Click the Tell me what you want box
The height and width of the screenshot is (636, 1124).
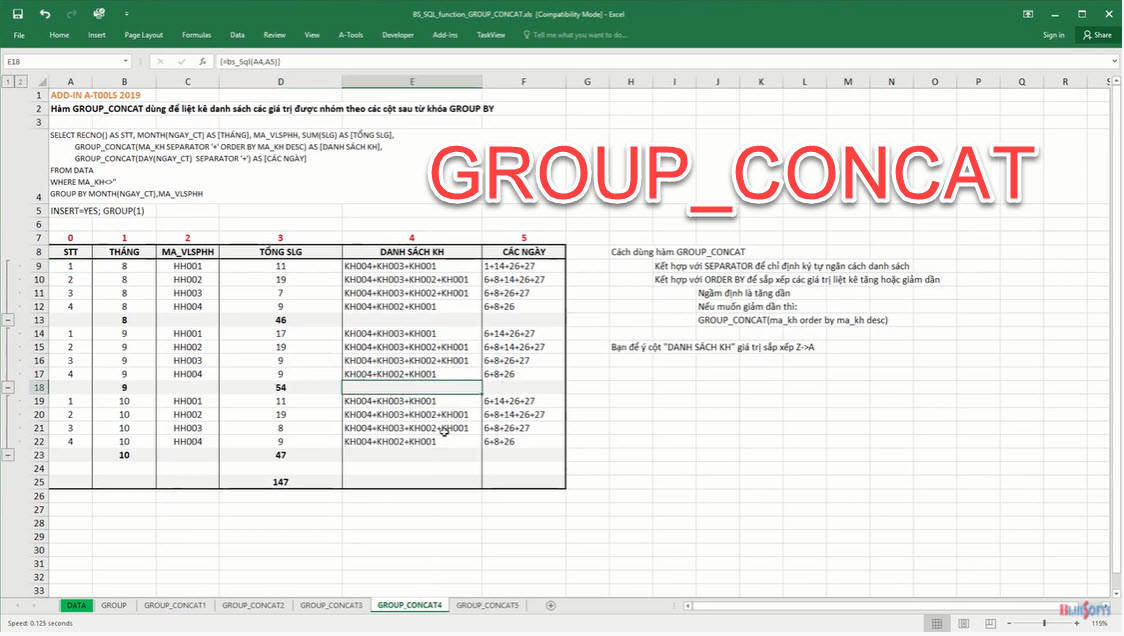(x=580, y=35)
